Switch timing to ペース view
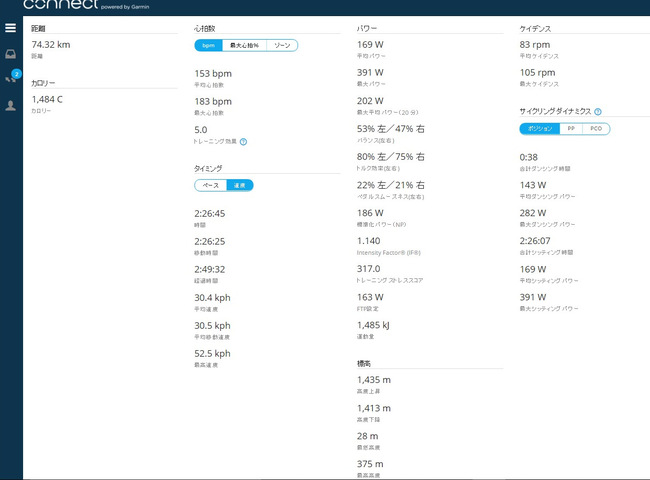 point(211,185)
